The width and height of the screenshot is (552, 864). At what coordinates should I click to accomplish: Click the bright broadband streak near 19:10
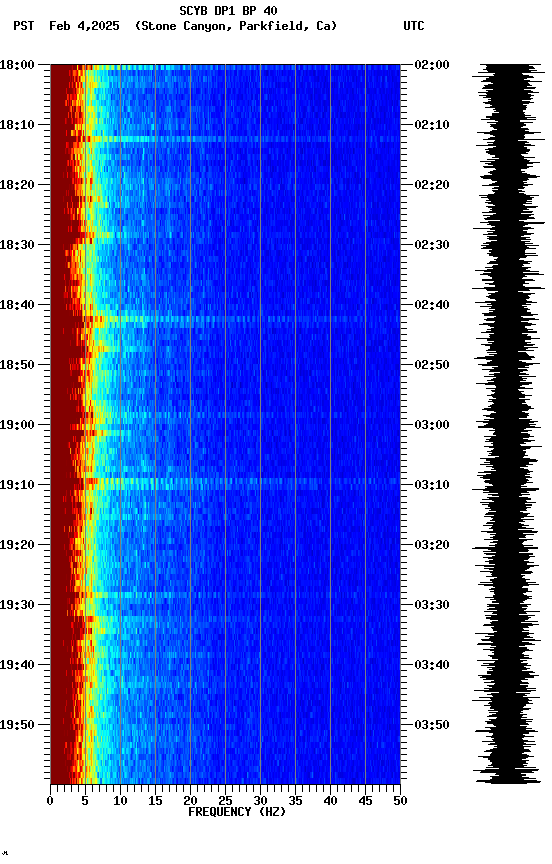point(225,484)
